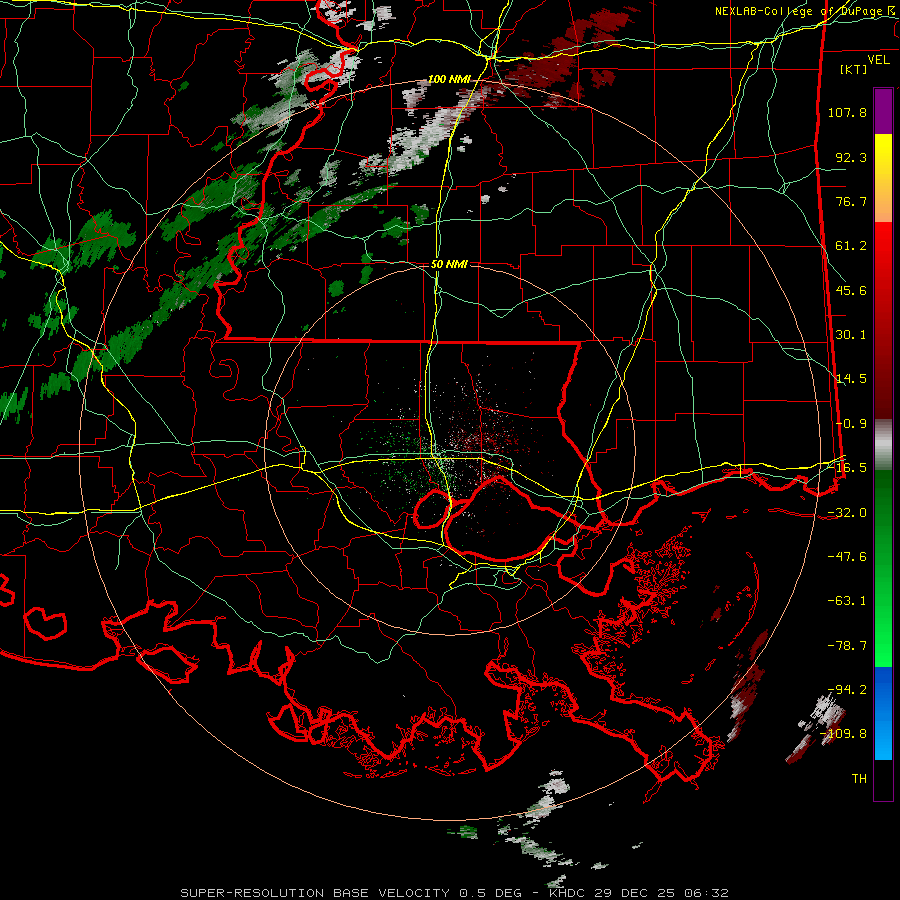This screenshot has height=900, width=900.
Task: Click the TH label at the scale bottom
Action: (859, 779)
